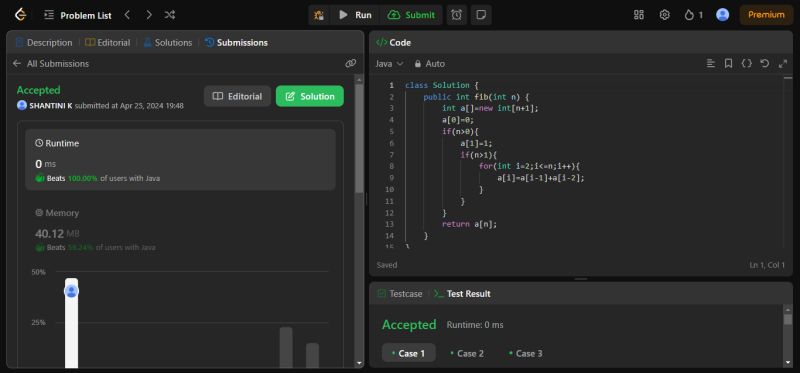Open settings gear icon

(664, 15)
